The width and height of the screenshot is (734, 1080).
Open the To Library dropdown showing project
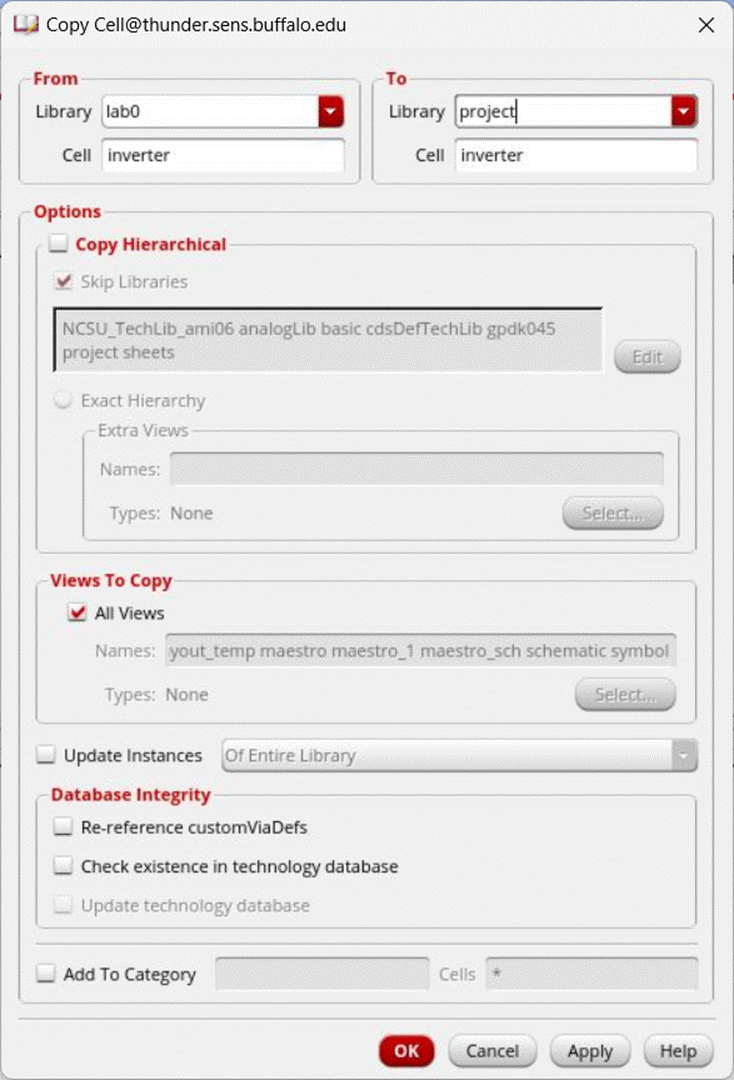click(683, 111)
